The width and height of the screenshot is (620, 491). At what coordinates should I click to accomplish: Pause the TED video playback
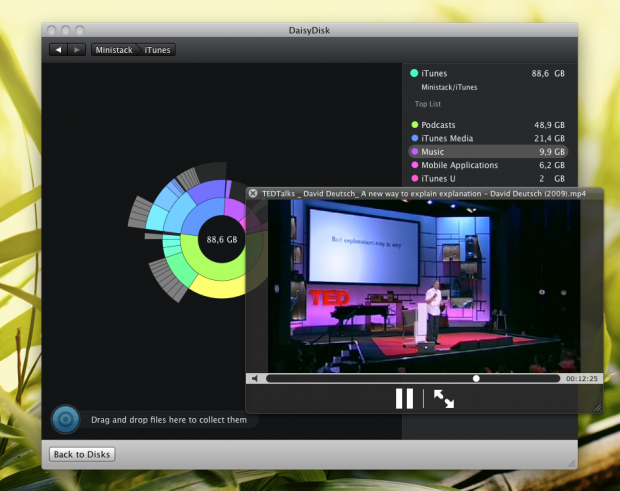[404, 398]
